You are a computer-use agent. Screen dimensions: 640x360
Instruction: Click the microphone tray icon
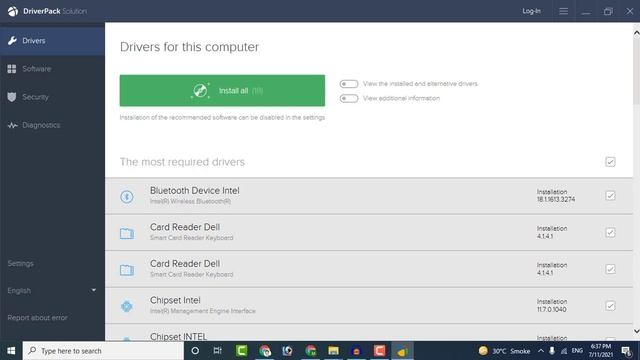[x=552, y=351]
